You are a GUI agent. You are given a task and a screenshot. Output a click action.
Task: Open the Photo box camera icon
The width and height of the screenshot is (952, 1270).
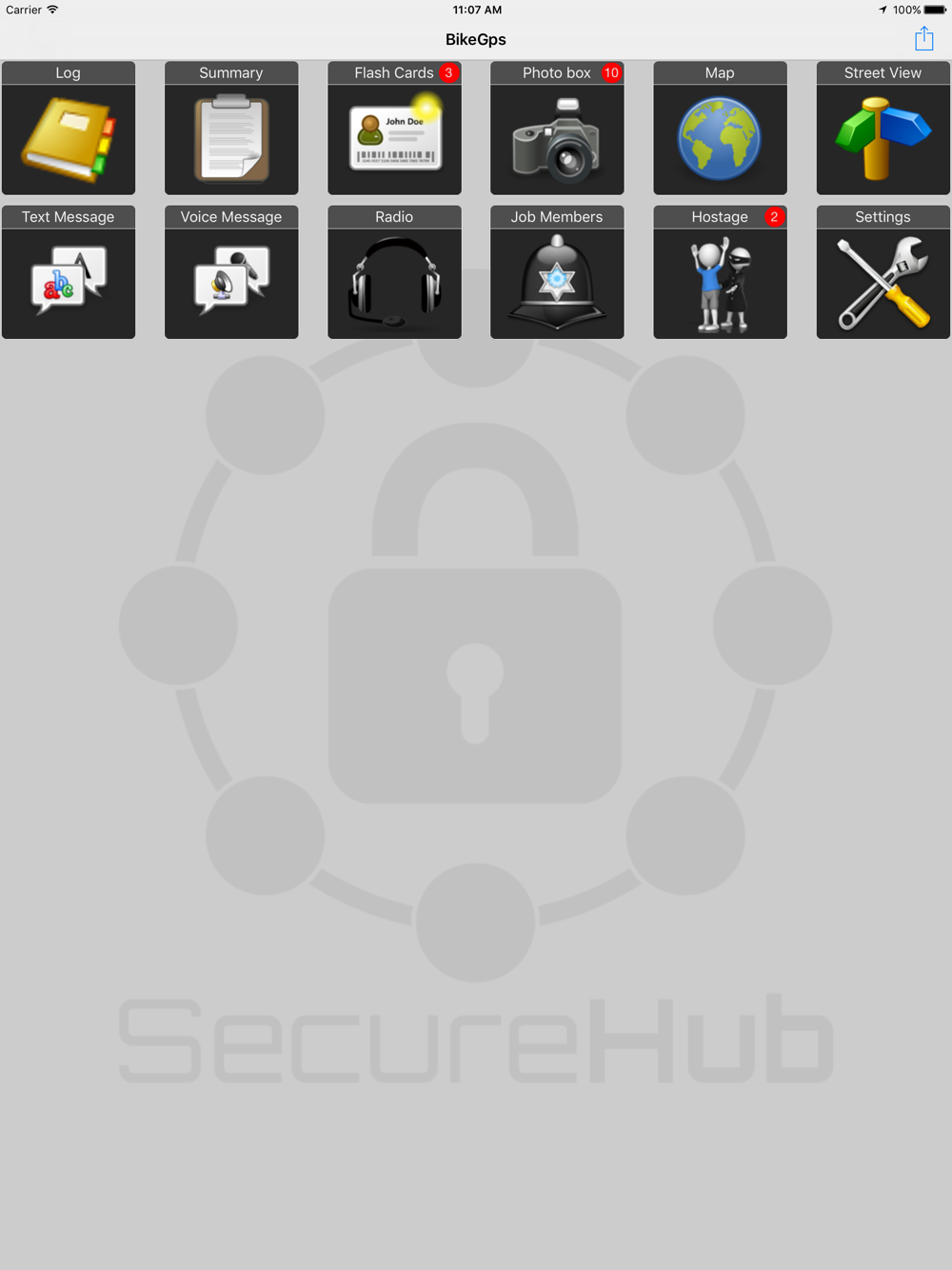pos(557,140)
